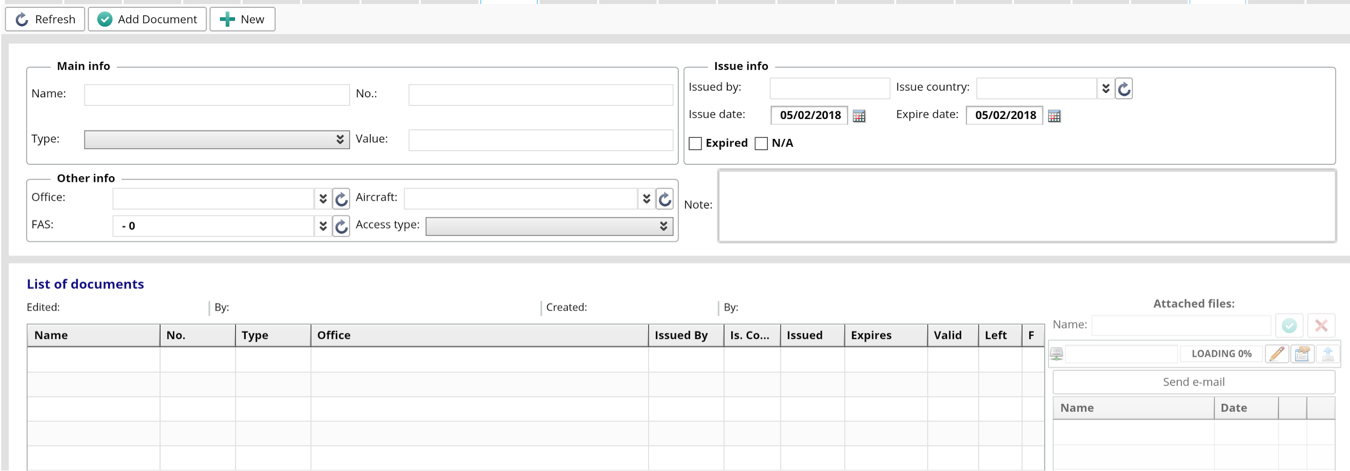Click the paste clipboard icon for attached files
1350x471 pixels.
pos(1302,354)
